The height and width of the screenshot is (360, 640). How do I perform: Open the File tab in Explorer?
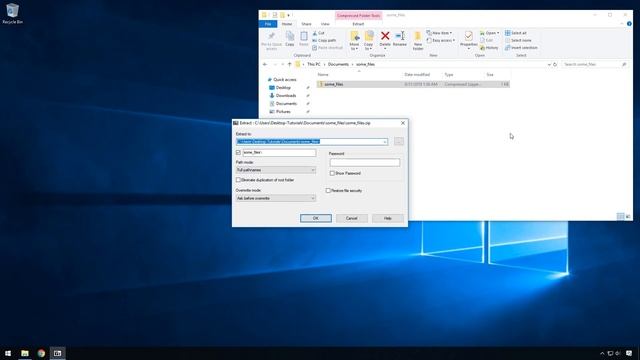268,24
